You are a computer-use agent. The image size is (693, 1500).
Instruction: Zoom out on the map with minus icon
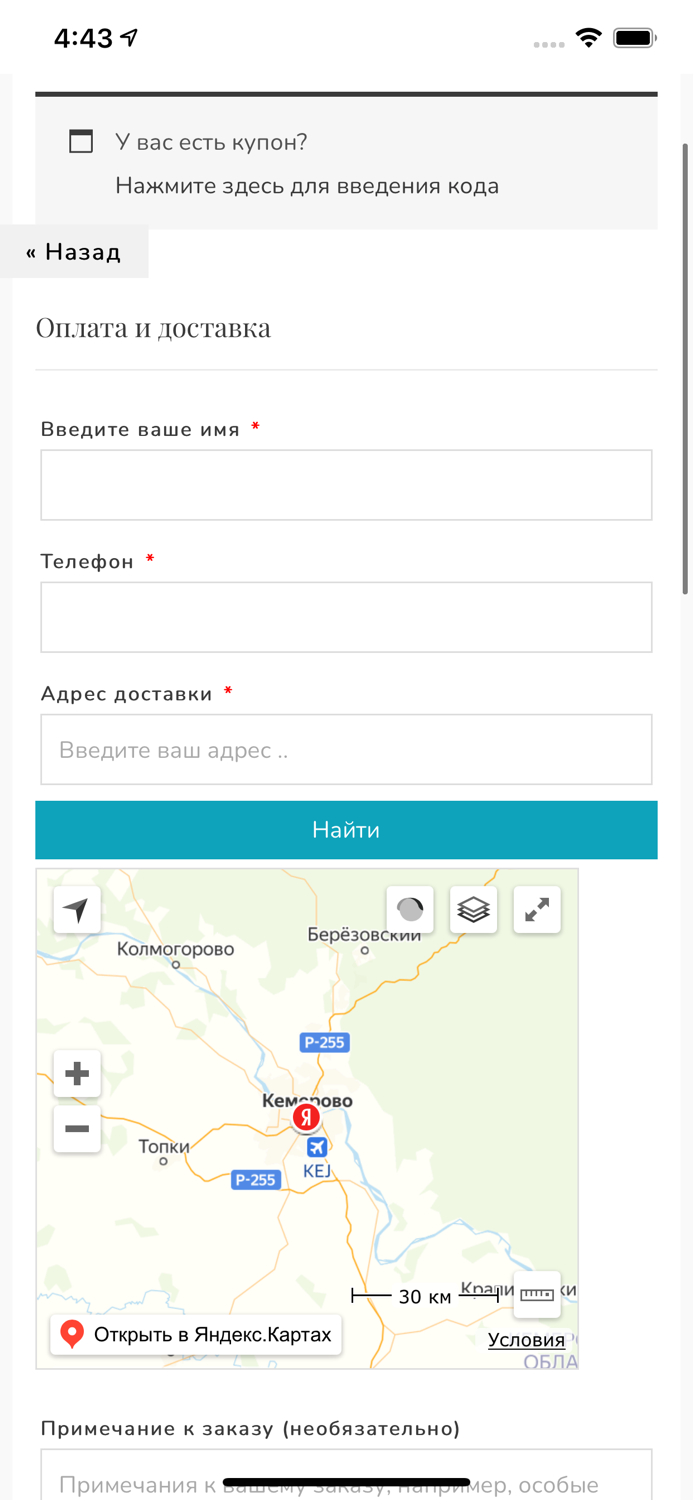[x=77, y=1129]
